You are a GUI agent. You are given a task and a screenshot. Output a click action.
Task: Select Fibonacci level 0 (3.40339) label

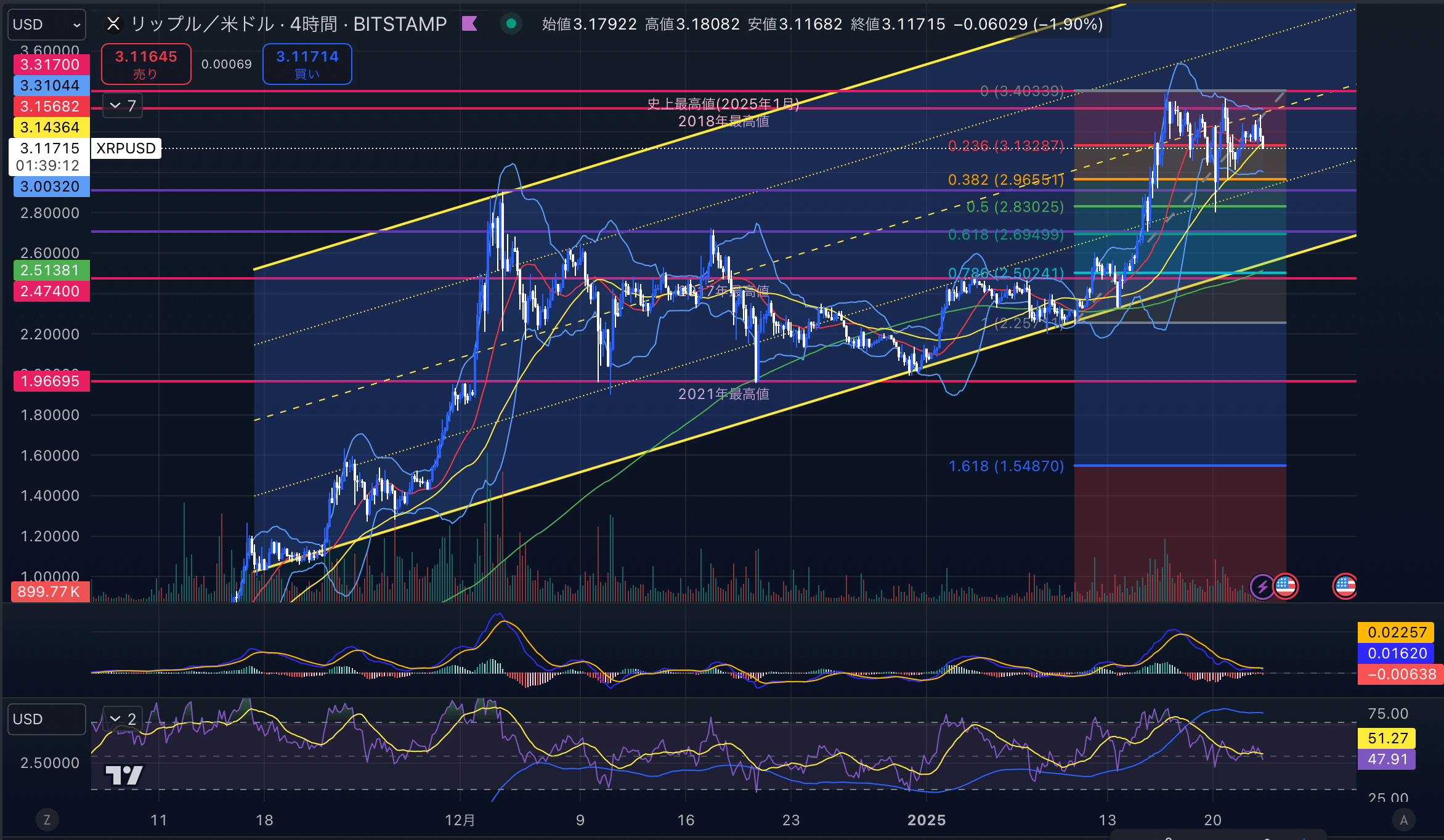(1022, 91)
